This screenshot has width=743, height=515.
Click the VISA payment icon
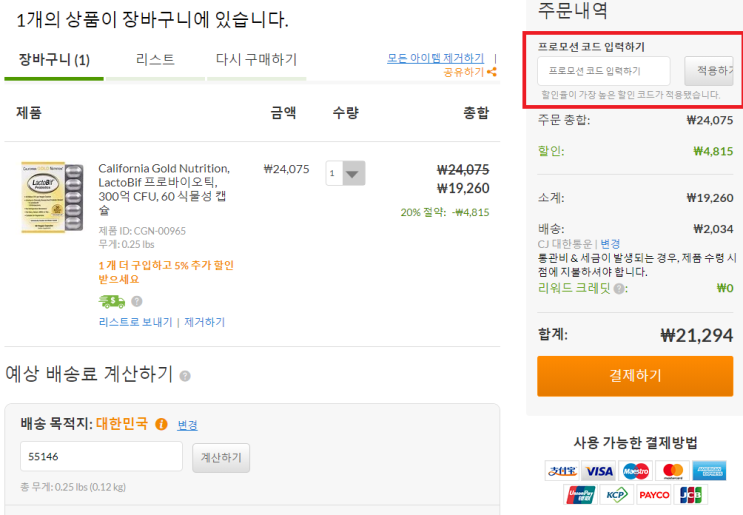[x=599, y=471]
